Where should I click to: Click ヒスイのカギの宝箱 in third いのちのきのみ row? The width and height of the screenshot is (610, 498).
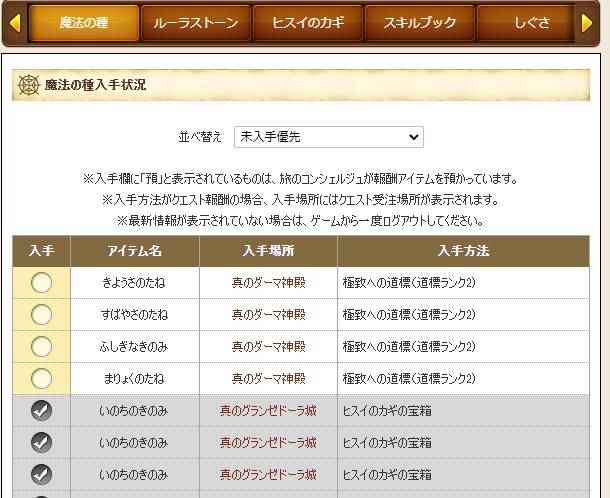(x=387, y=474)
